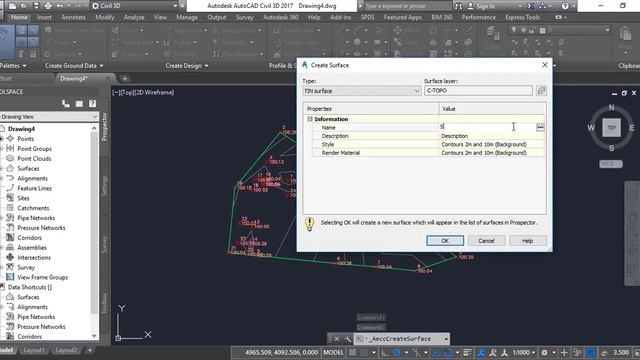640x360 pixels.
Task: Cancel the Create Surface dialog
Action: (486, 241)
